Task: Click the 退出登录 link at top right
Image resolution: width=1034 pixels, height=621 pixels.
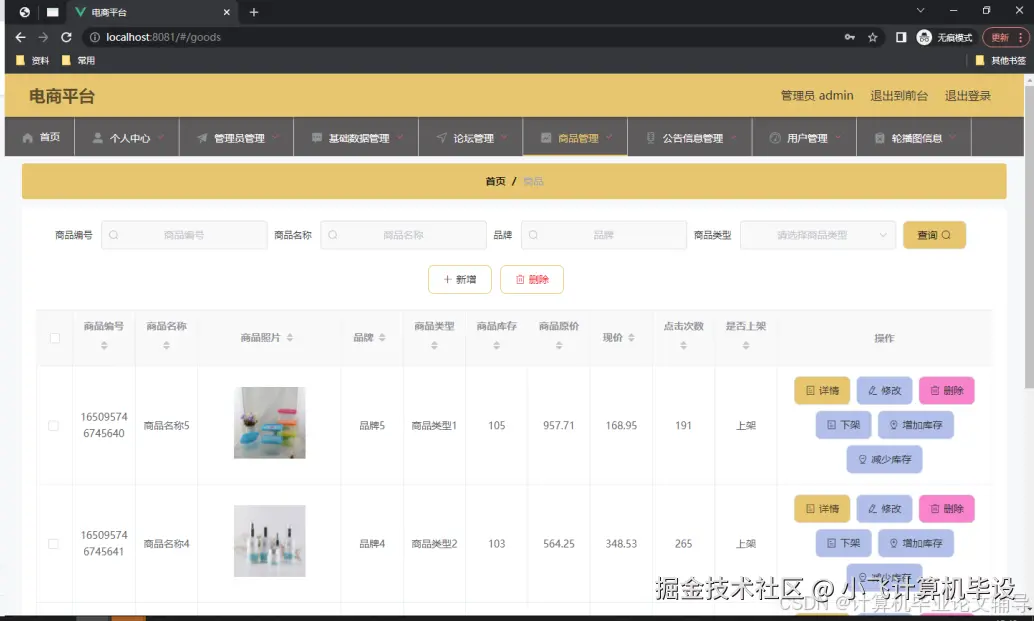Action: 966,95
